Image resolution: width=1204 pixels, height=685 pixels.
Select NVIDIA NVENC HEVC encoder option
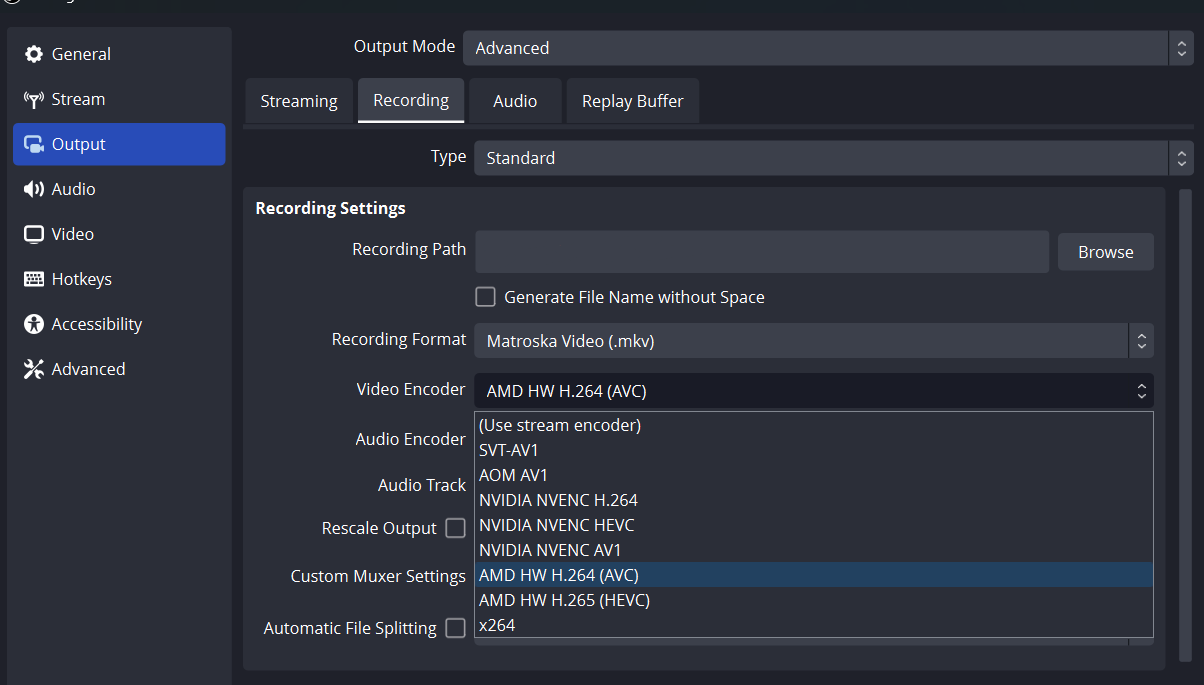tap(557, 525)
